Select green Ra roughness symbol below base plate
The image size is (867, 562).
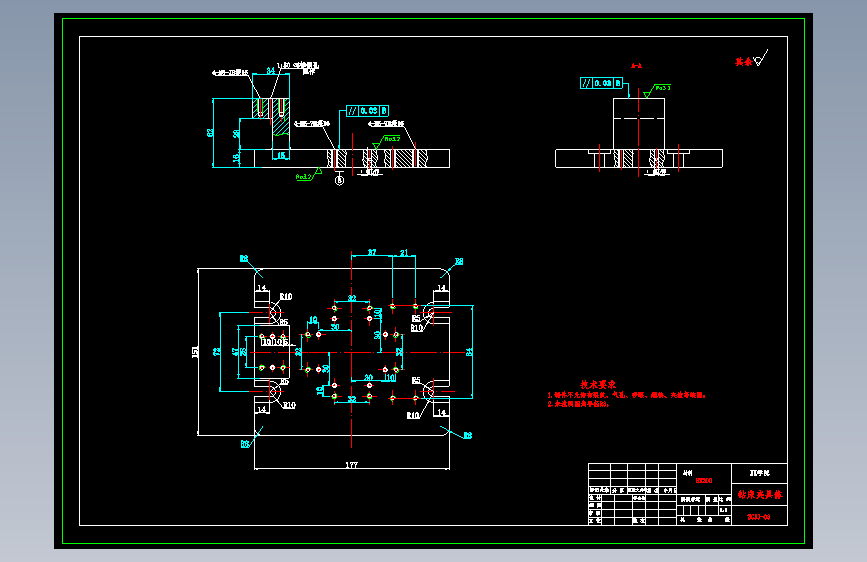[309, 175]
